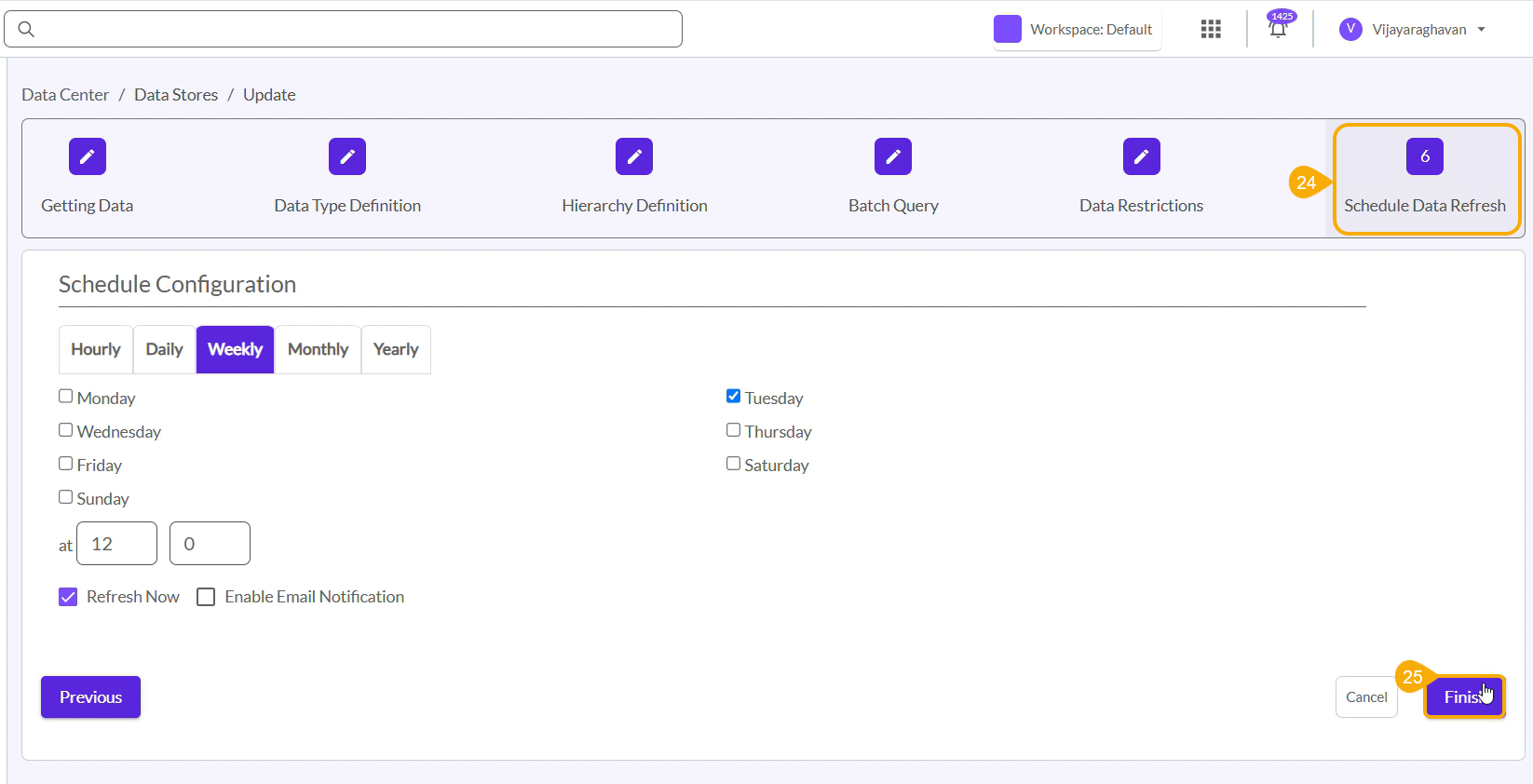Viewport: 1533px width, 784px height.
Task: Click the Previous button
Action: [x=90, y=697]
